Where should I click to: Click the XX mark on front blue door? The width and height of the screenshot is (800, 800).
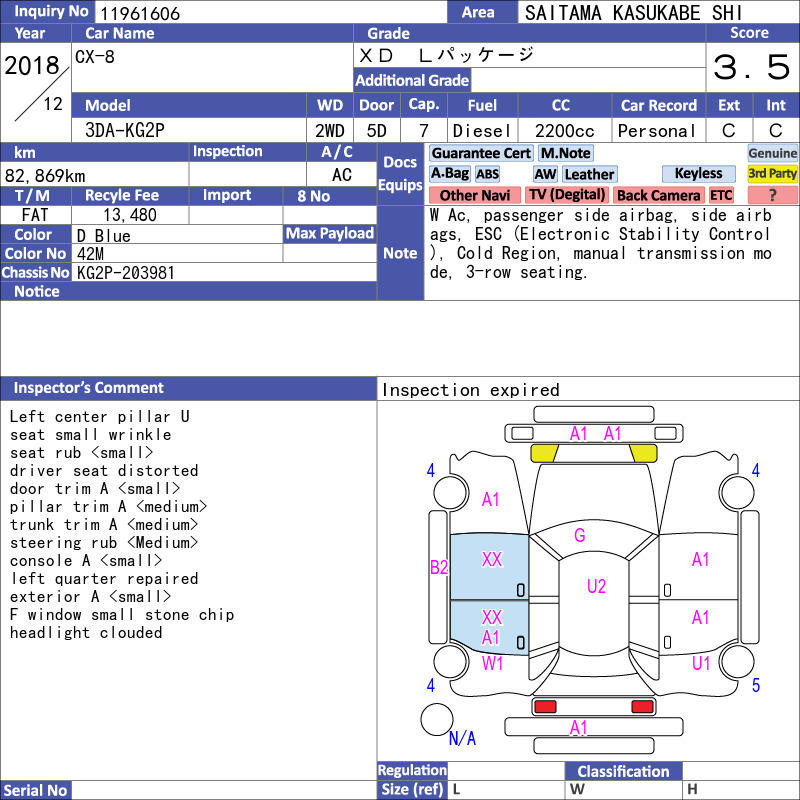pos(492,560)
